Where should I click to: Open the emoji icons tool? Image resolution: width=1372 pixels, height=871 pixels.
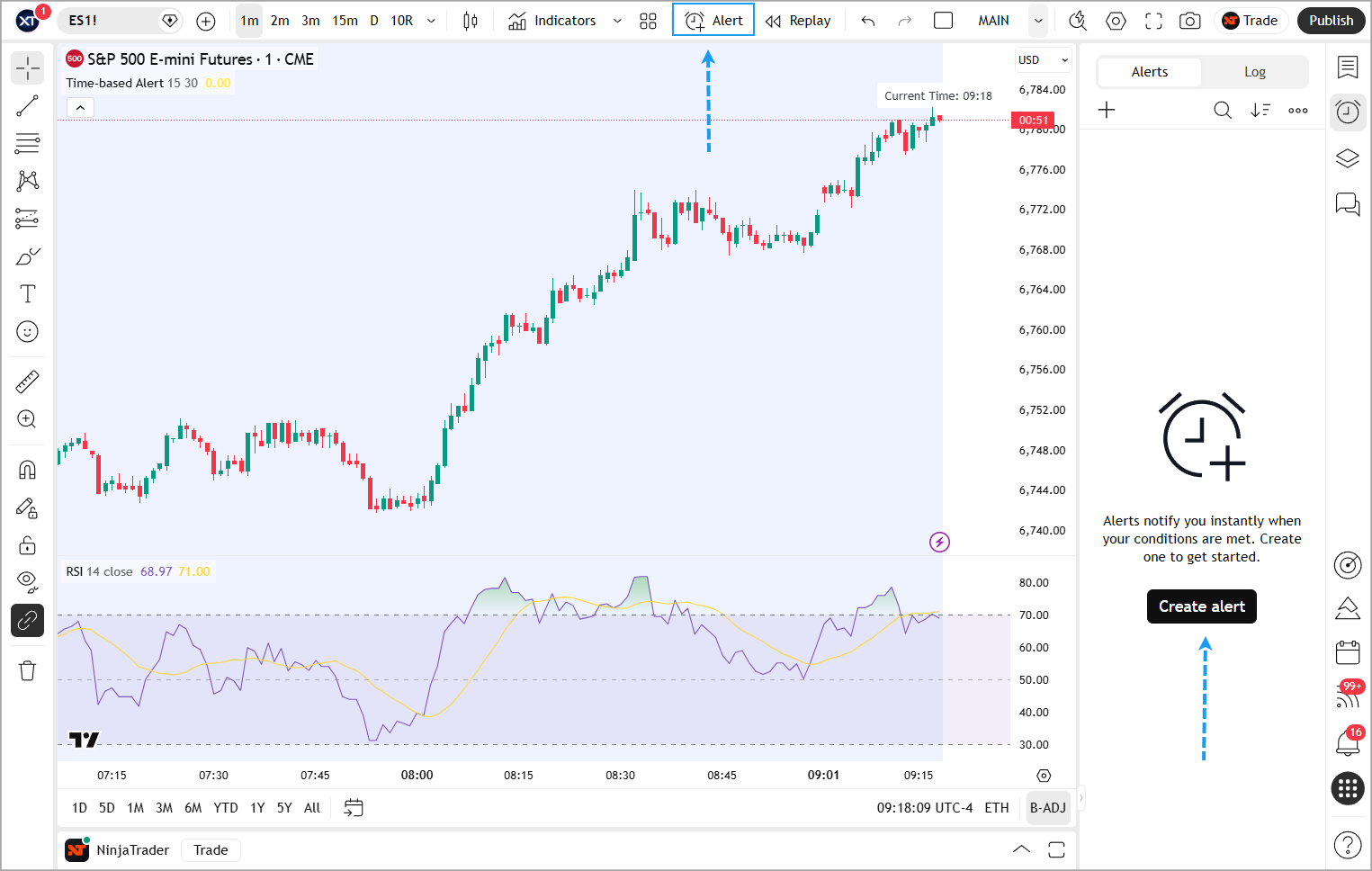pyautogui.click(x=27, y=332)
